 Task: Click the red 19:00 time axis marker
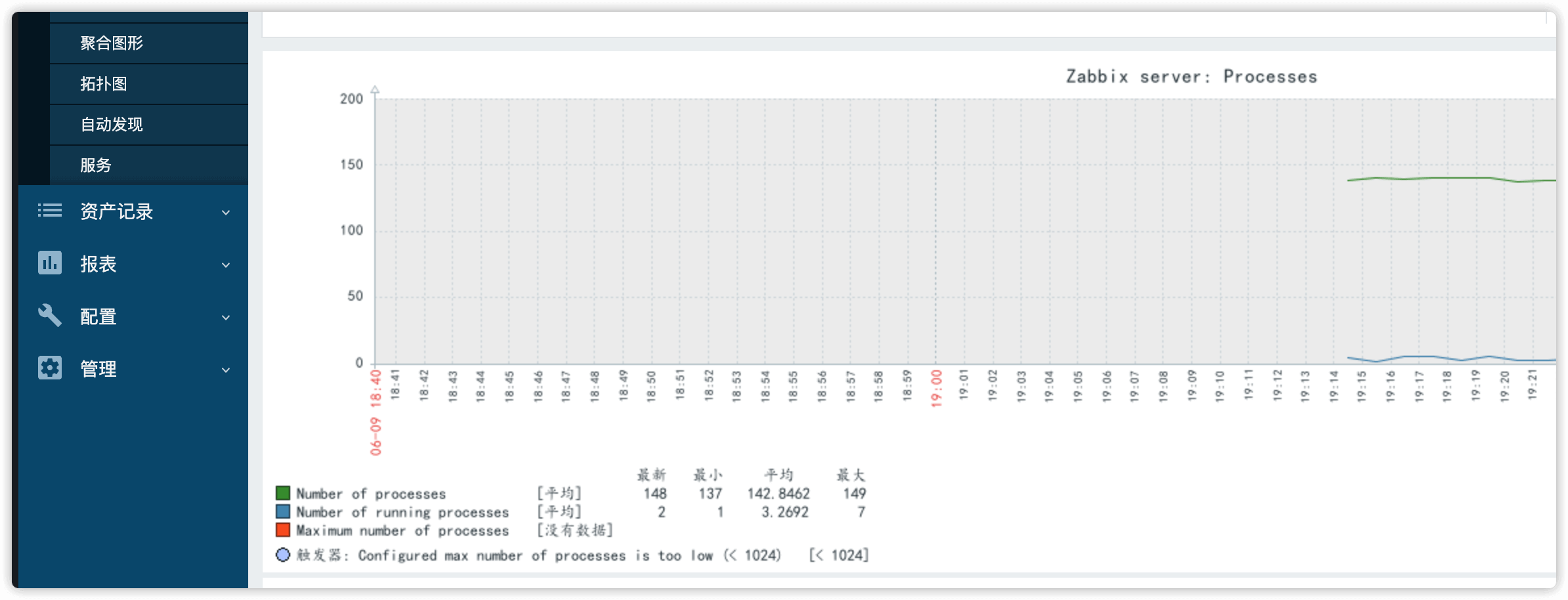pos(936,388)
